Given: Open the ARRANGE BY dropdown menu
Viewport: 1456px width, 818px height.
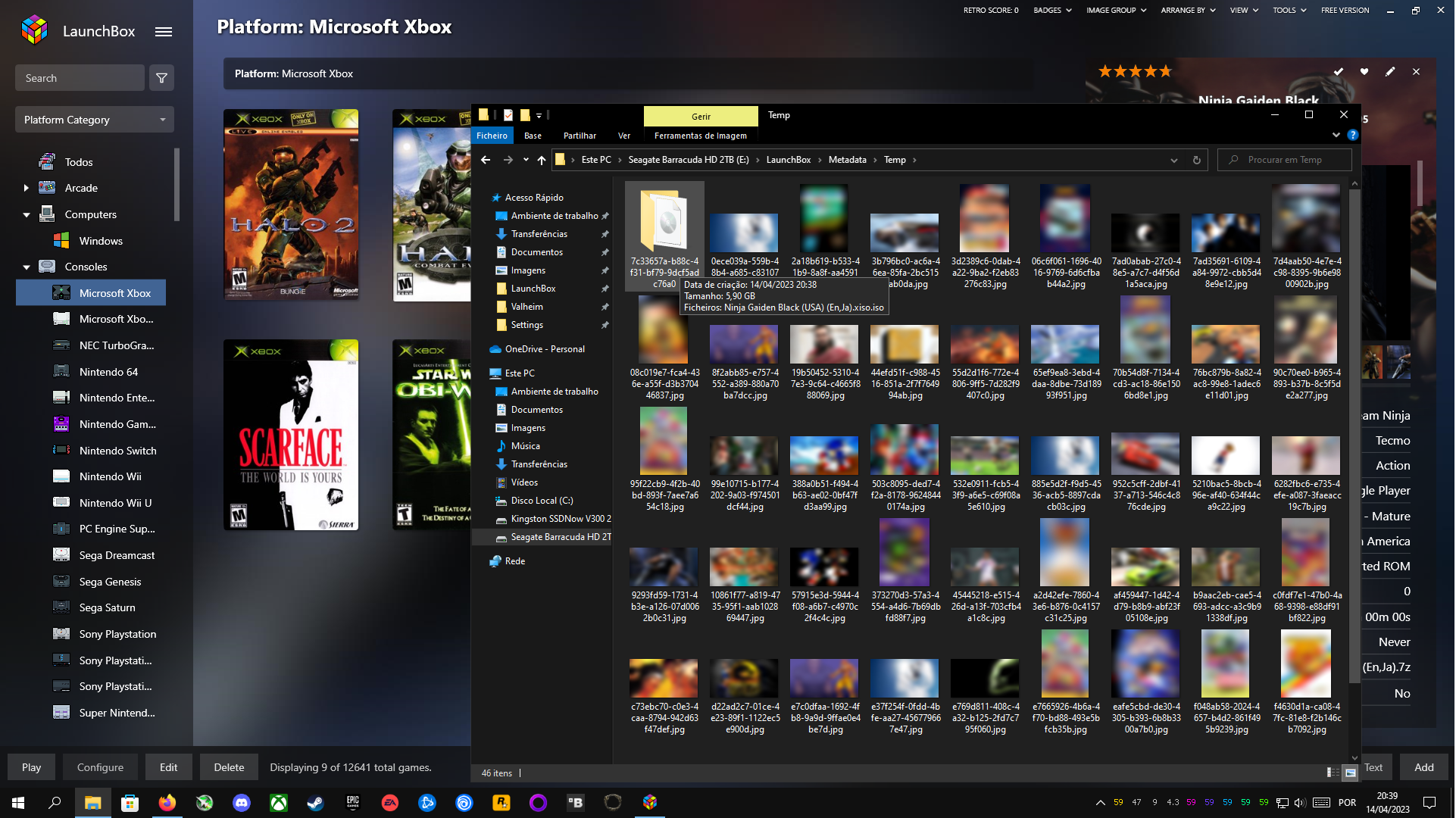Looking at the screenshot, I should [1188, 10].
